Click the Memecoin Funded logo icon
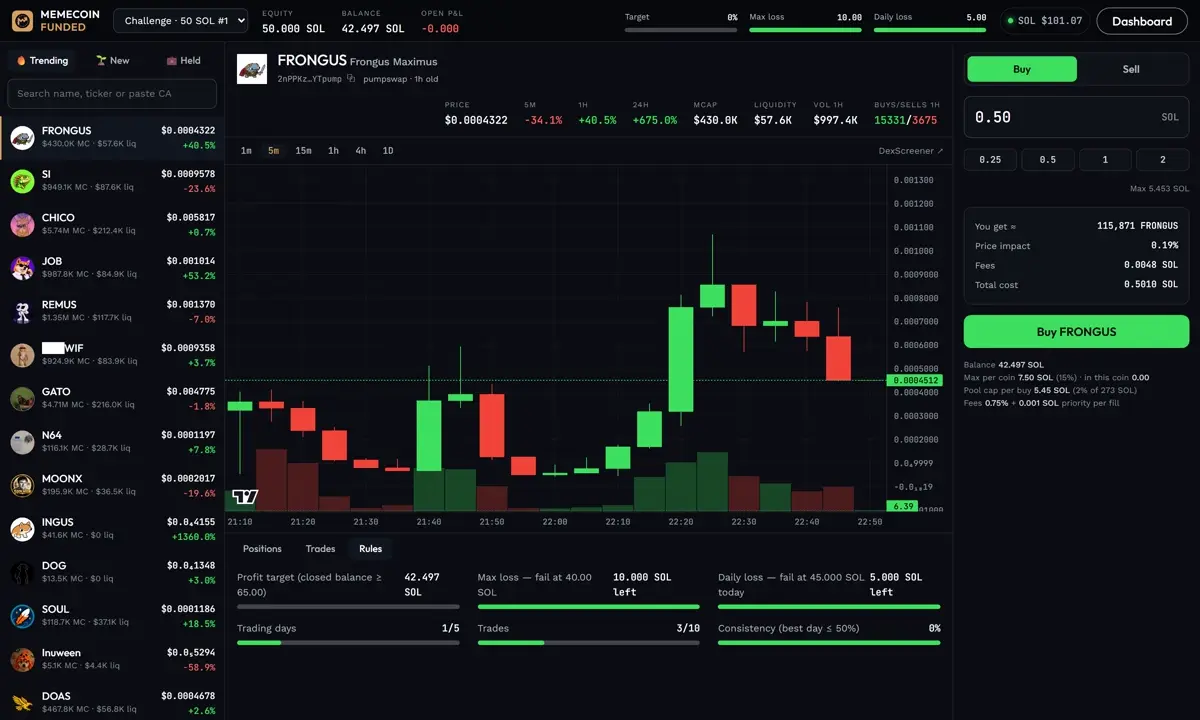The height and width of the screenshot is (720, 1200). pyautogui.click(x=22, y=21)
